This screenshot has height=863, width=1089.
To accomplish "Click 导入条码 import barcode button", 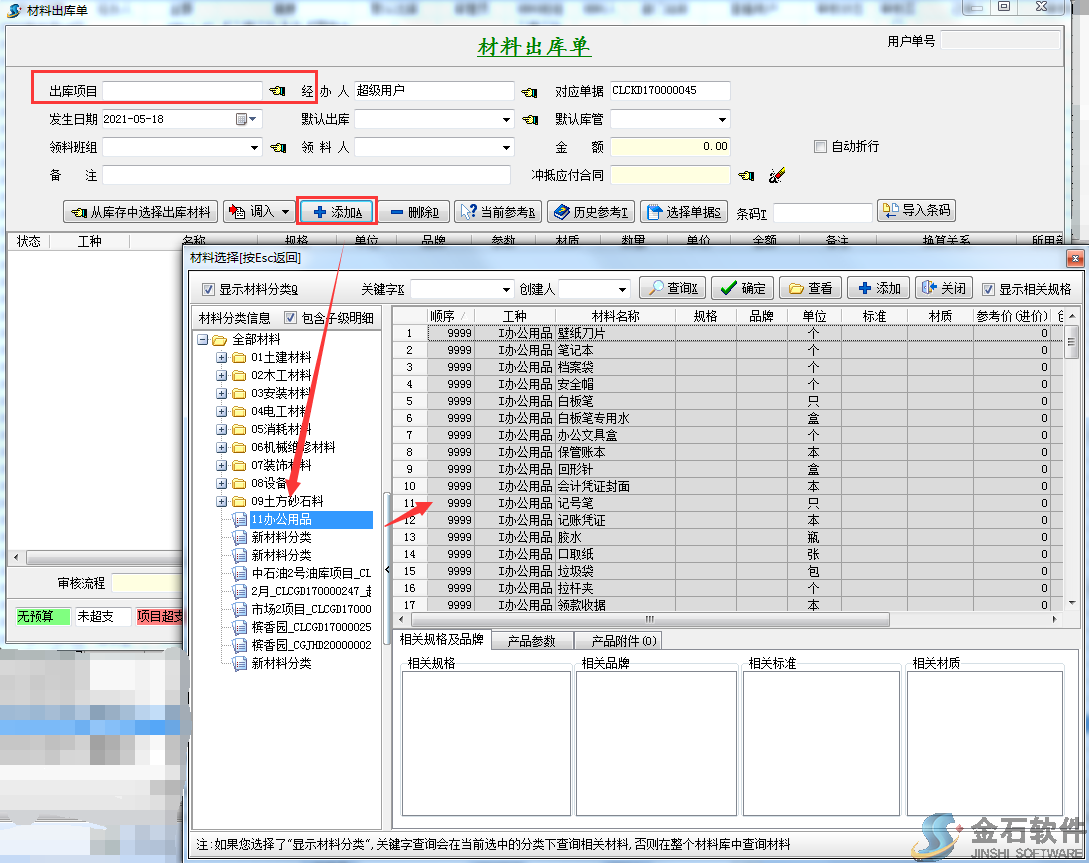I will [916, 211].
